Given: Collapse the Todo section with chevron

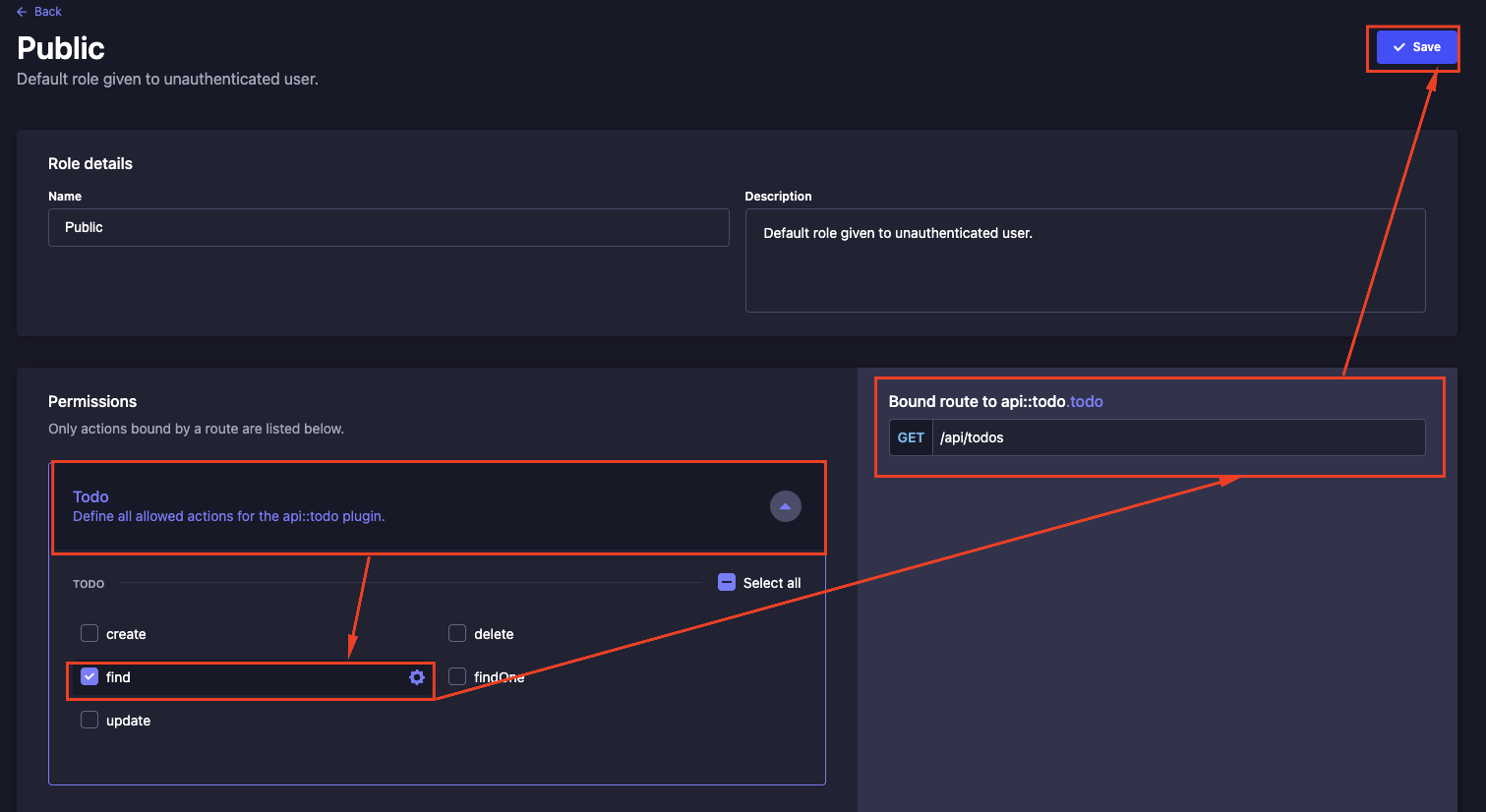Looking at the screenshot, I should [x=785, y=506].
